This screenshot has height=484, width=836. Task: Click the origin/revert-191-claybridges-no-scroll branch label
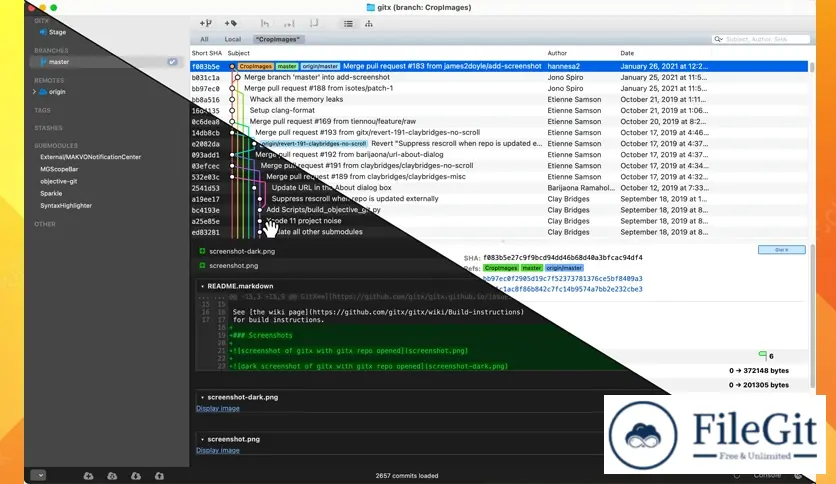[314, 143]
